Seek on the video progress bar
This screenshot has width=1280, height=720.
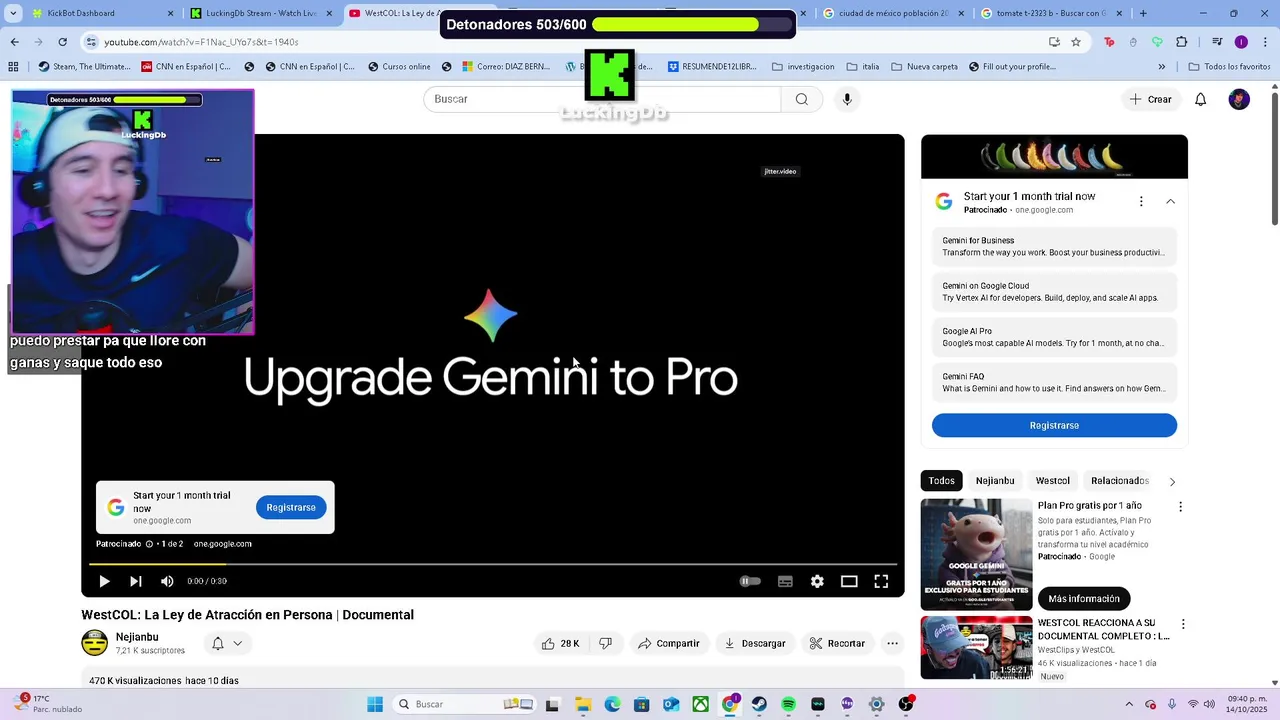[493, 564]
